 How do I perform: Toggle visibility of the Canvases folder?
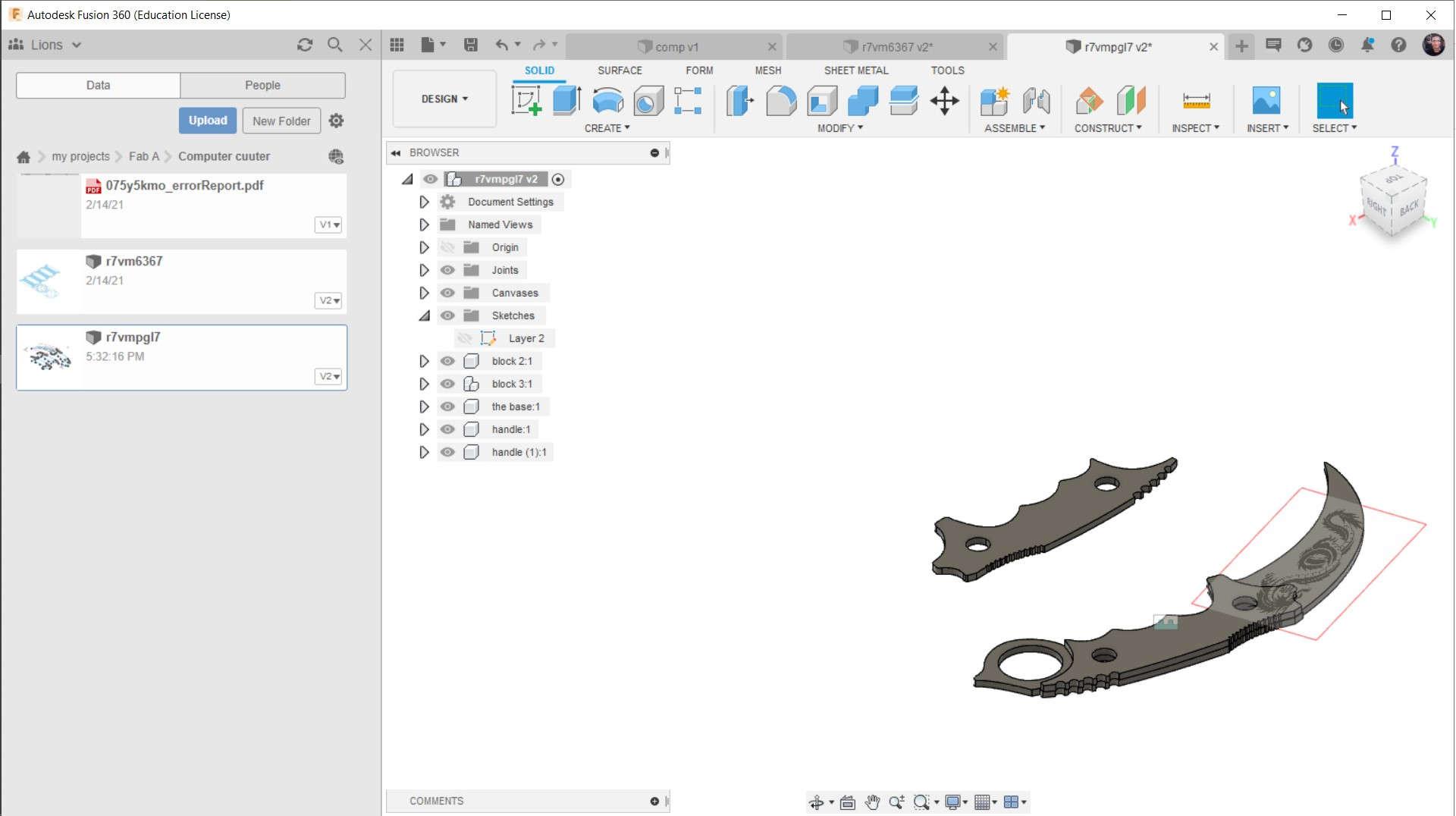pyautogui.click(x=447, y=293)
